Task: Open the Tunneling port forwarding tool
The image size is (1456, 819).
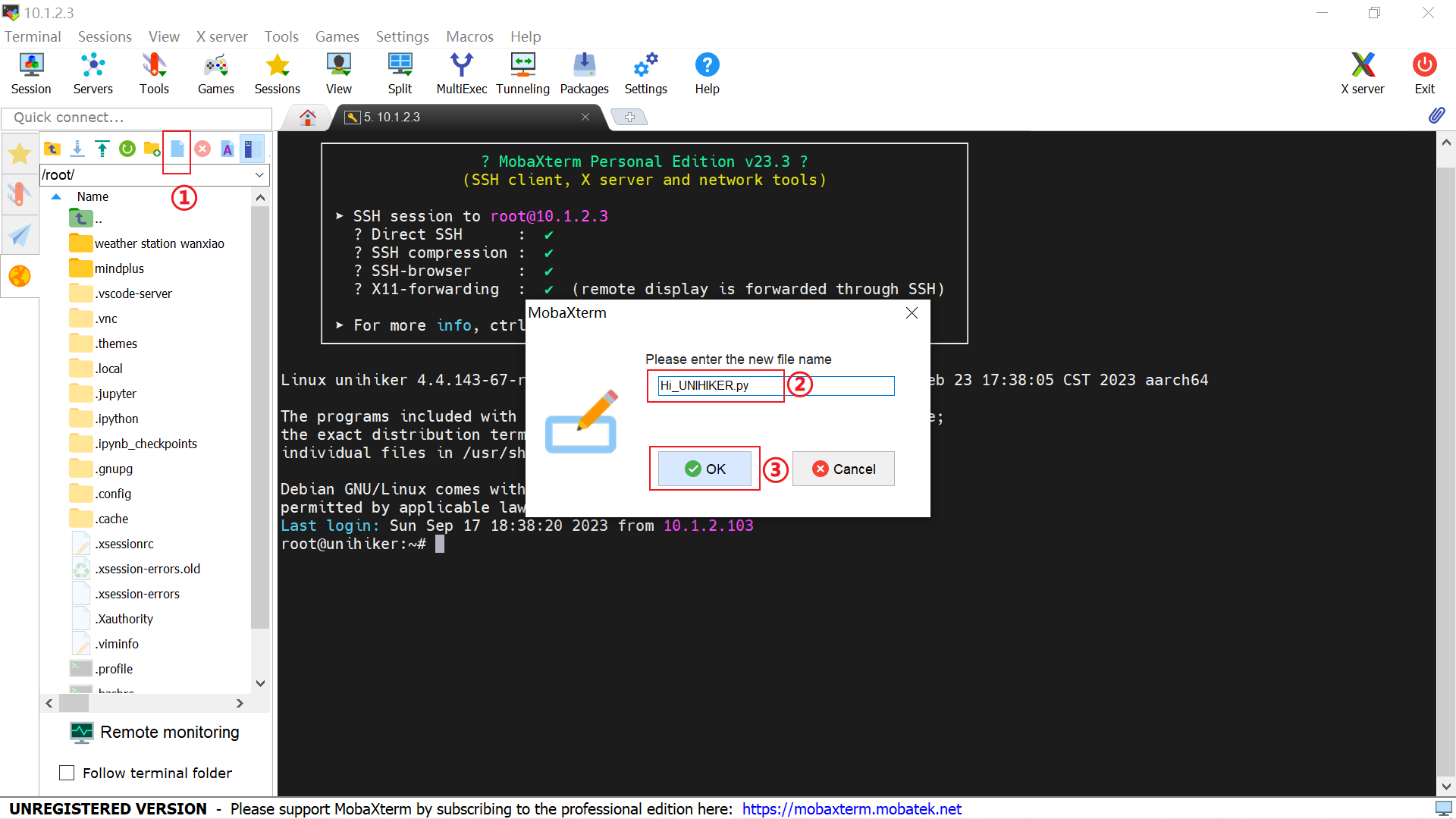Action: [x=522, y=72]
